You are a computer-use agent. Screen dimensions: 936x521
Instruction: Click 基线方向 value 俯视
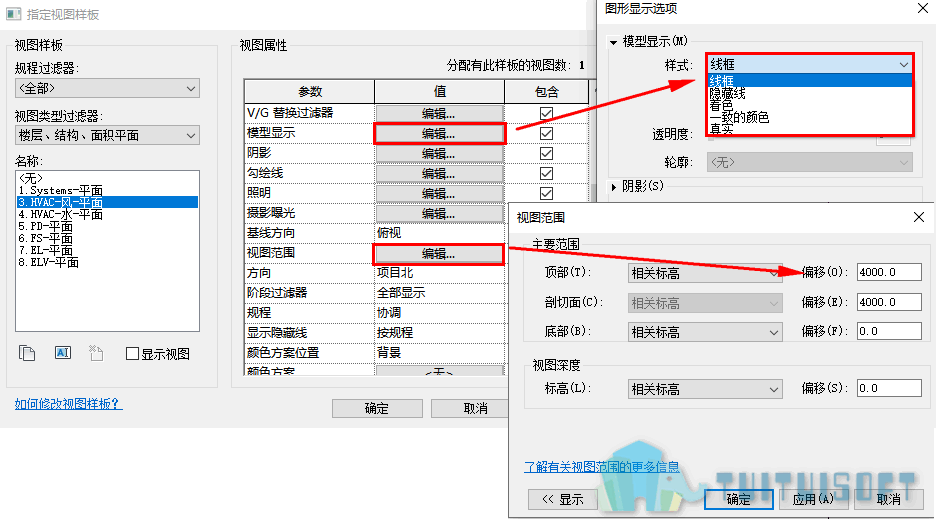(389, 233)
